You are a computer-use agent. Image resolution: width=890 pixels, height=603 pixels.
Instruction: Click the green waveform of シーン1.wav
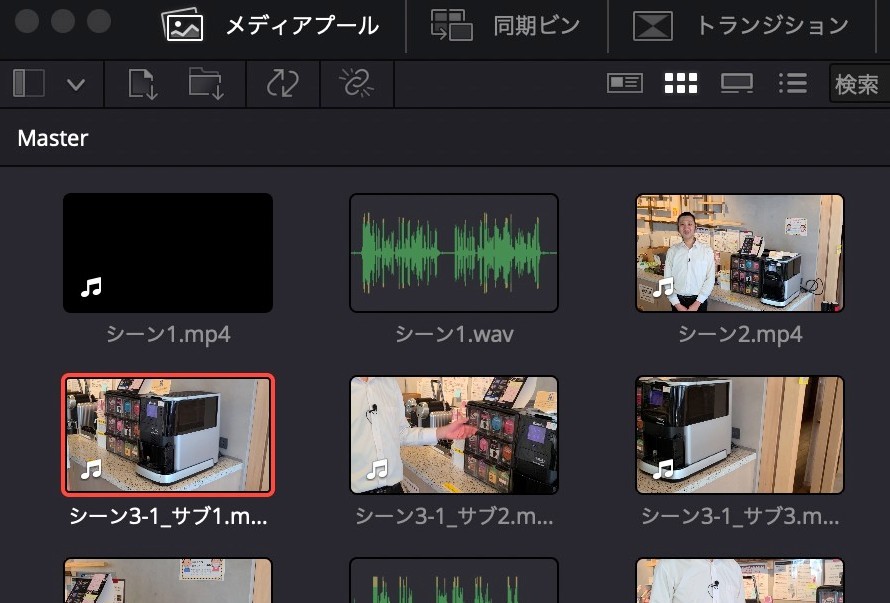453,252
